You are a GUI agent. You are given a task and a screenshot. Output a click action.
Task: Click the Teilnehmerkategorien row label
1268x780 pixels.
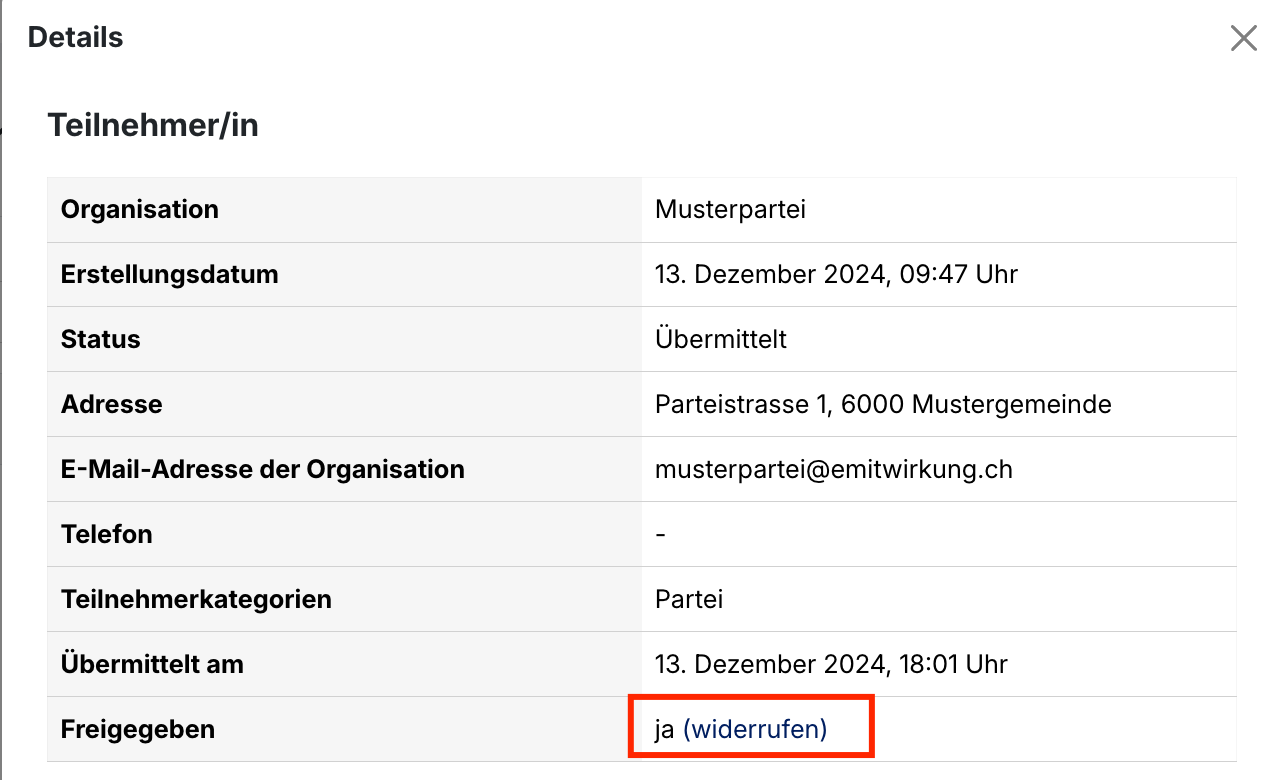point(196,599)
